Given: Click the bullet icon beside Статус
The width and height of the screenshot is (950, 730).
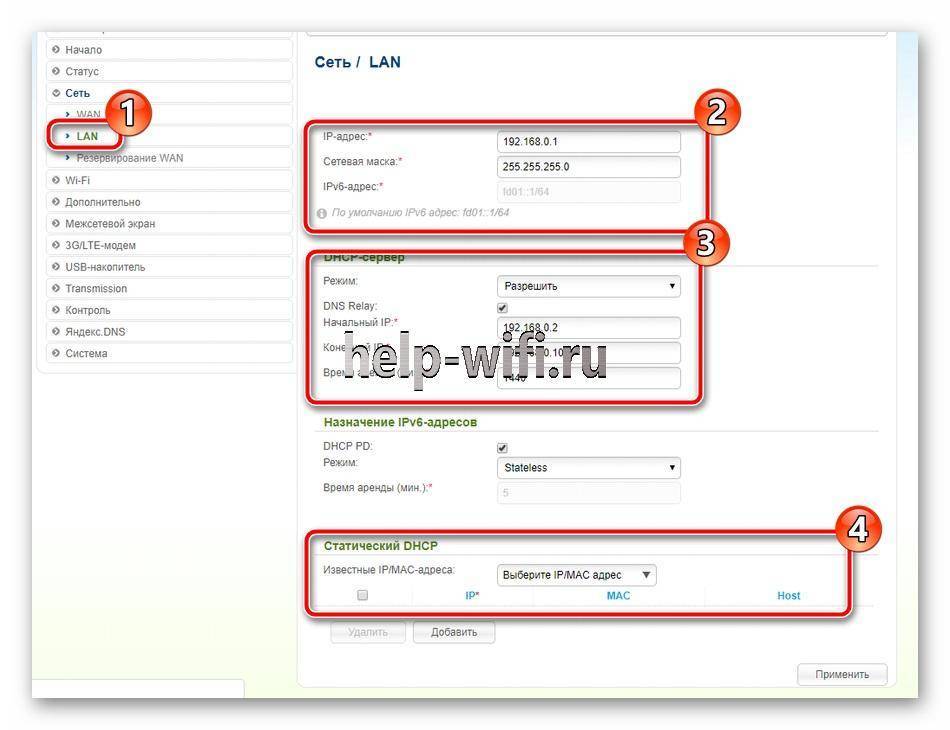Looking at the screenshot, I should [x=56, y=71].
